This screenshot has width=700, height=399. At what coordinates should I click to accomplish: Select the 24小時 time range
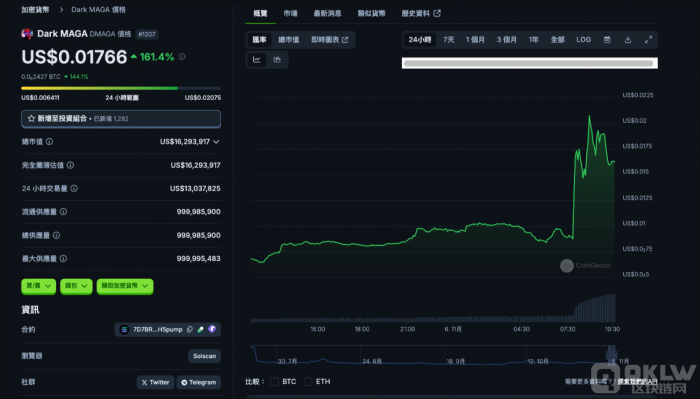point(420,40)
